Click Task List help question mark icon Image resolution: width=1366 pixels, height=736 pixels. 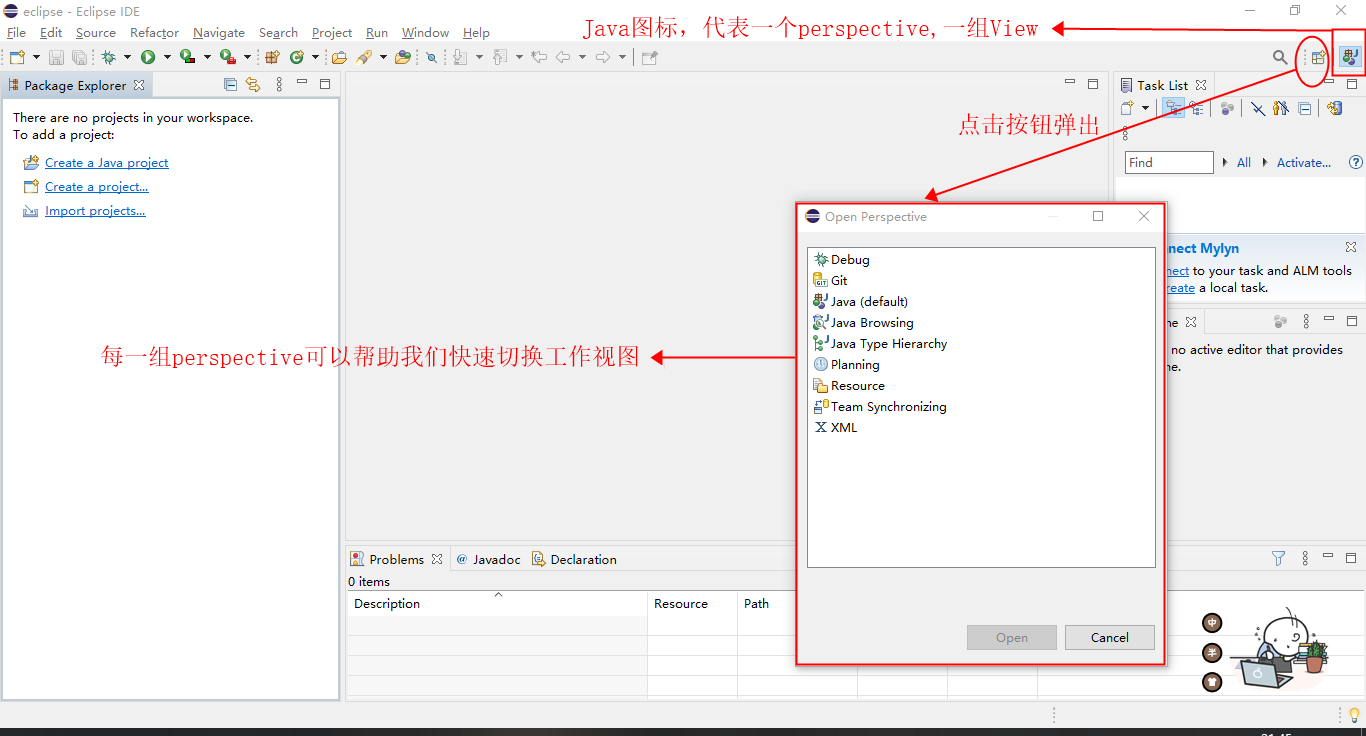pyautogui.click(x=1356, y=162)
